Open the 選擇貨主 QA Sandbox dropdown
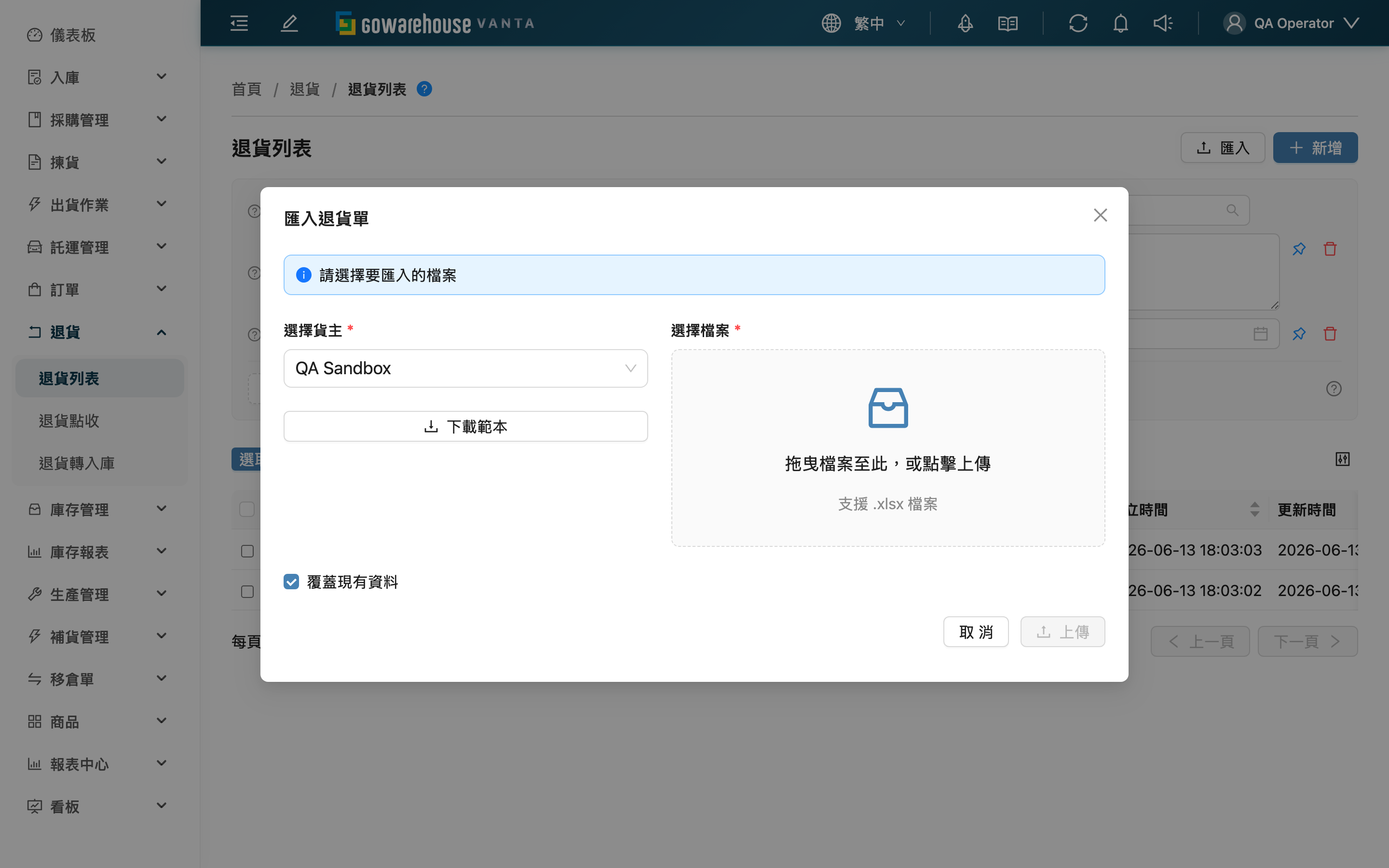This screenshot has width=1389, height=868. pos(465,368)
